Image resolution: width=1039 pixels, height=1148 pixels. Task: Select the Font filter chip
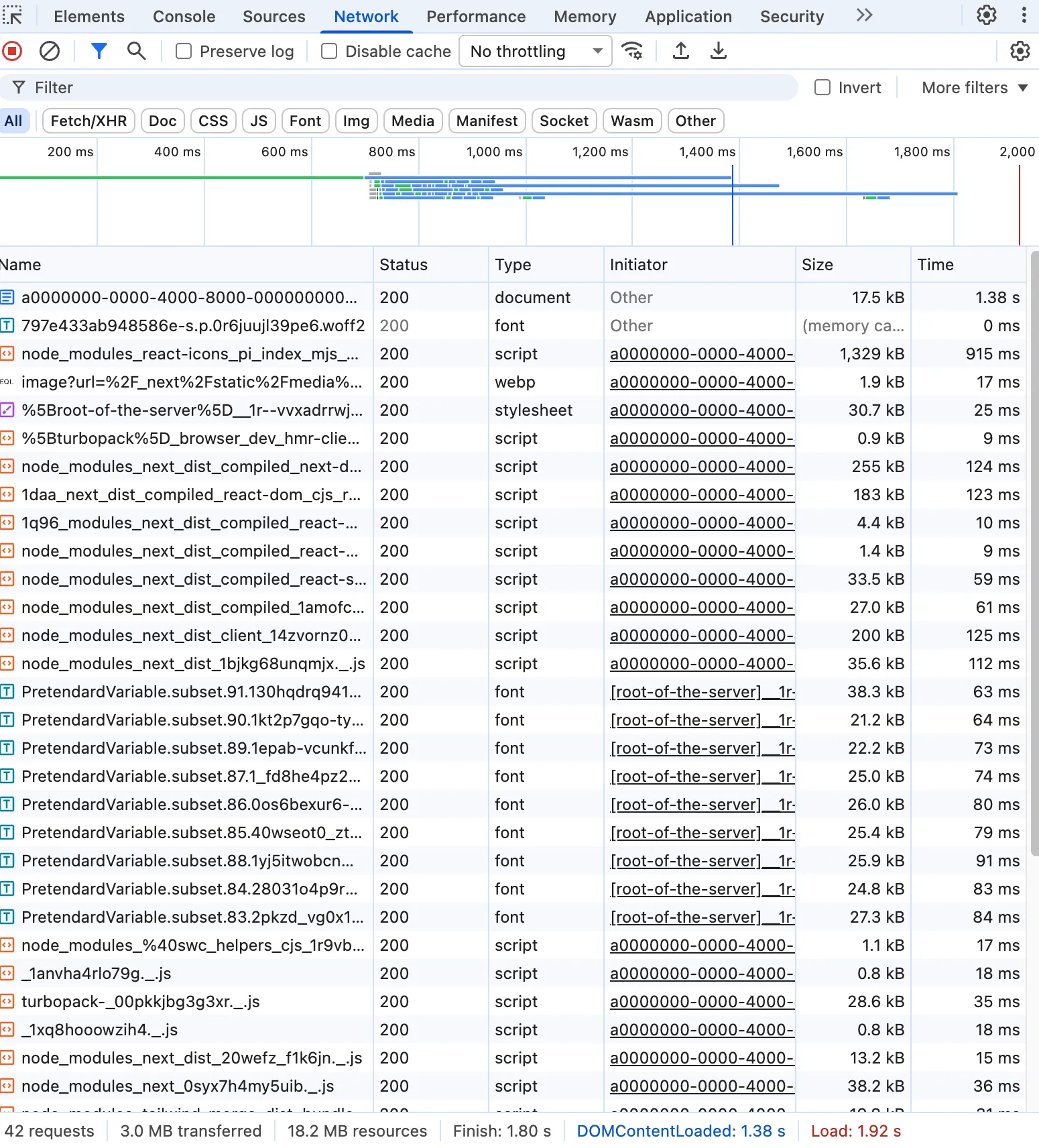[x=306, y=121]
